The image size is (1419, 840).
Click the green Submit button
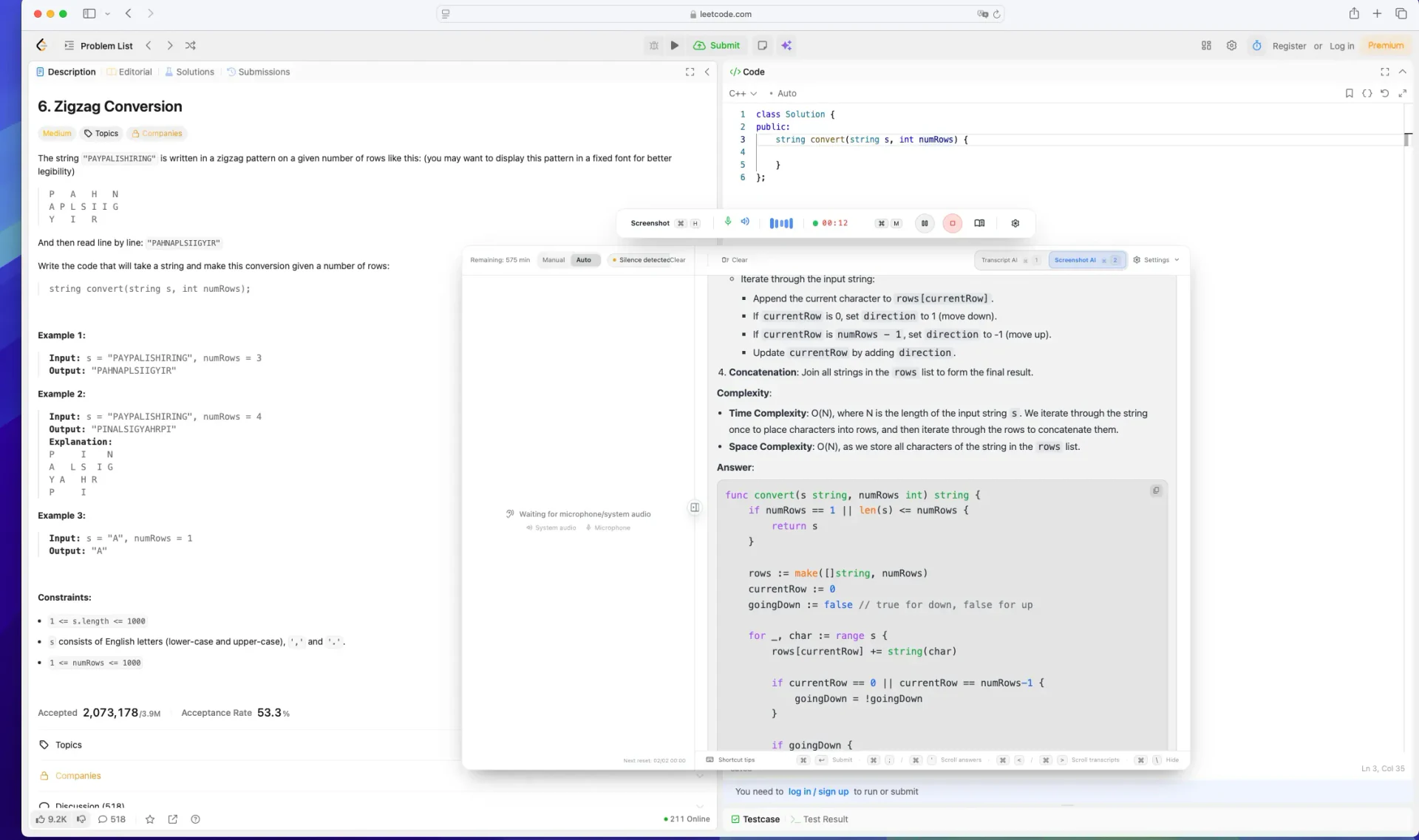[717, 45]
